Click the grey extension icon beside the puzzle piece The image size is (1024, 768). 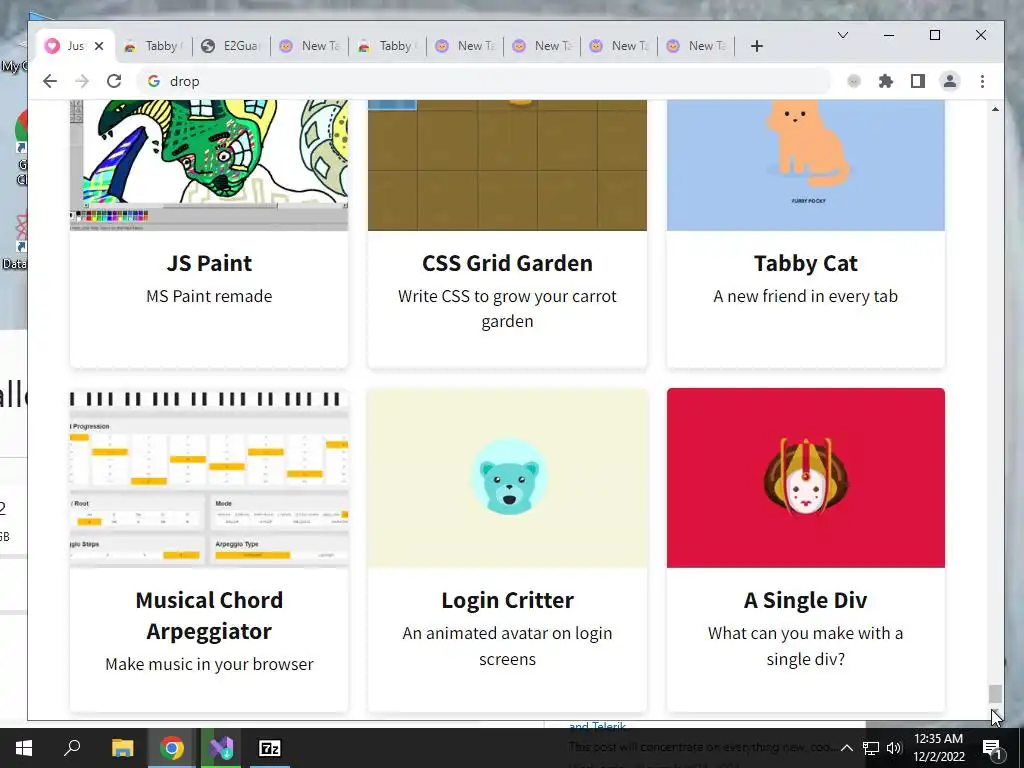point(854,81)
